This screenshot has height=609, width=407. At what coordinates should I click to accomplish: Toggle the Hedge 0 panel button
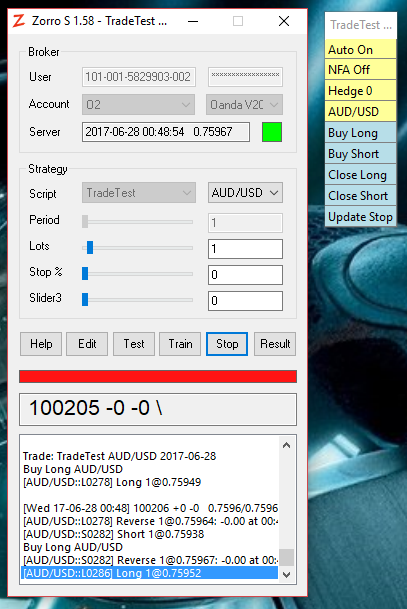click(360, 91)
